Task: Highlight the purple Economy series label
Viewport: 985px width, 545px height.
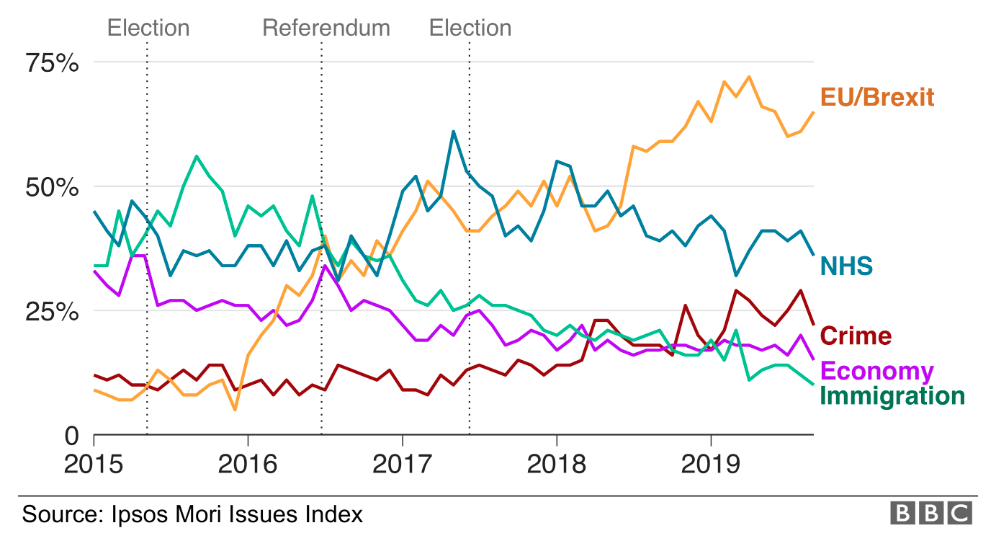Action: pos(877,372)
